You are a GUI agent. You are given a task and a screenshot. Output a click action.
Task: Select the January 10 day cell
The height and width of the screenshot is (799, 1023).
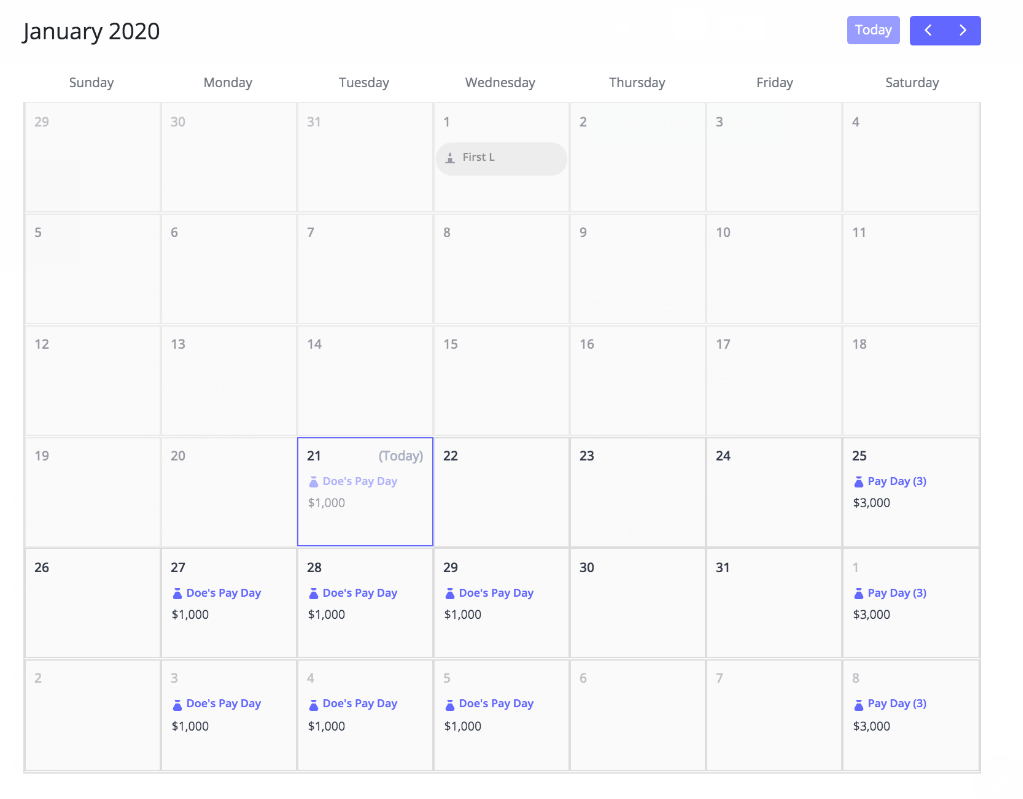tap(774, 269)
